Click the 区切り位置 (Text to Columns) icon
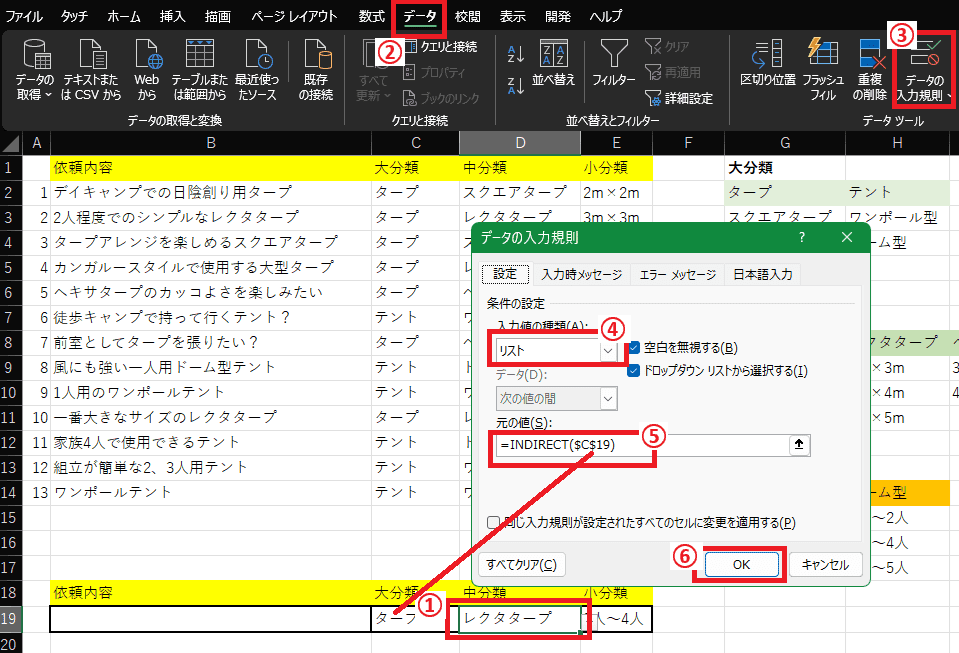Image resolution: width=959 pixels, height=653 pixels. click(767, 56)
